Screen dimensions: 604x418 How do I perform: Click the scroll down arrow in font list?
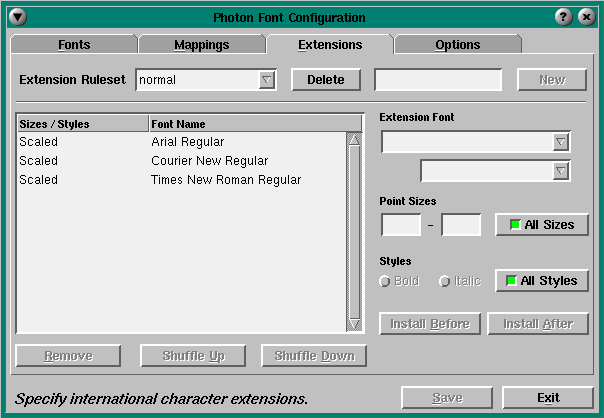[354, 324]
